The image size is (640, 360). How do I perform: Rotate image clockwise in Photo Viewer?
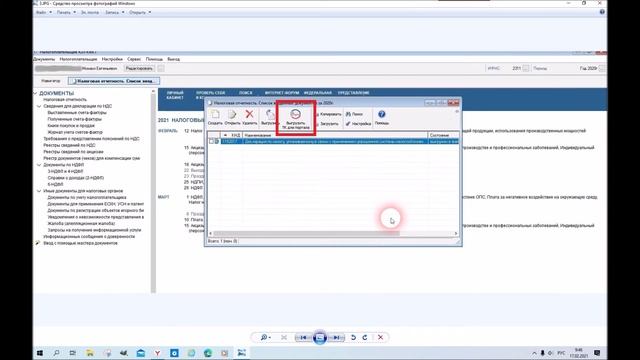[x=365, y=338]
